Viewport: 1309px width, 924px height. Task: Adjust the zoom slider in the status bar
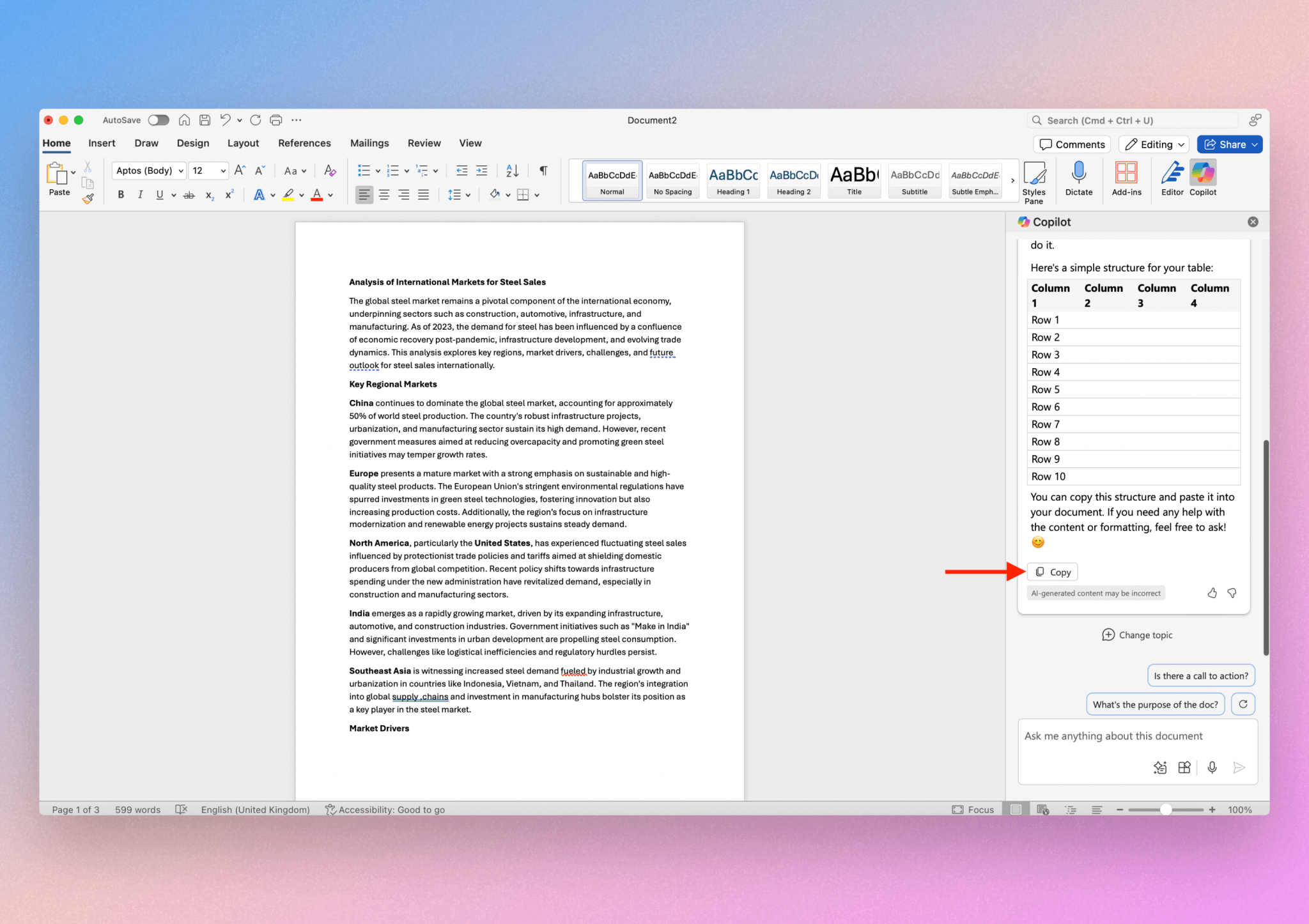(x=1166, y=809)
